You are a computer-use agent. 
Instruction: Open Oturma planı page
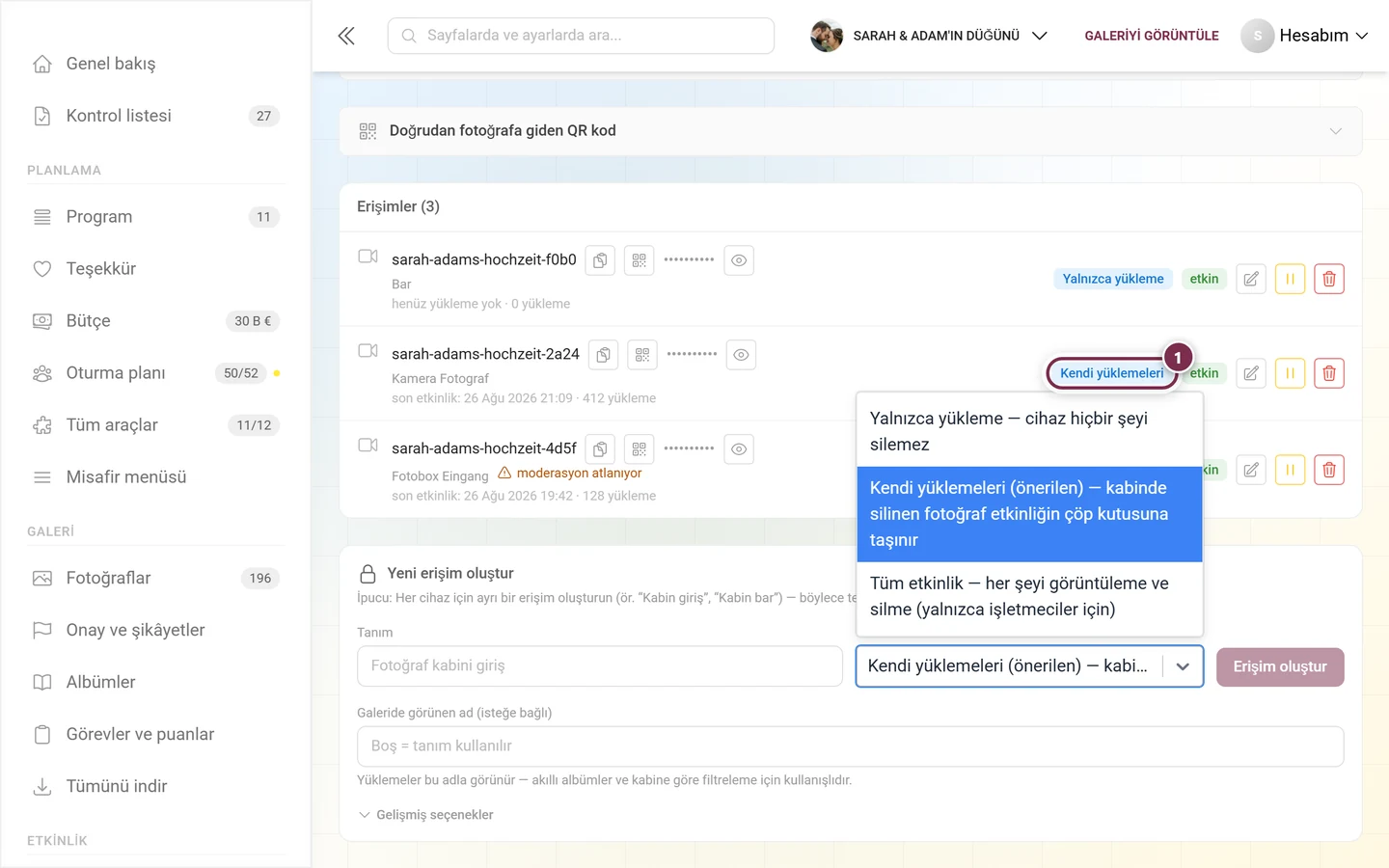click(x=155, y=373)
